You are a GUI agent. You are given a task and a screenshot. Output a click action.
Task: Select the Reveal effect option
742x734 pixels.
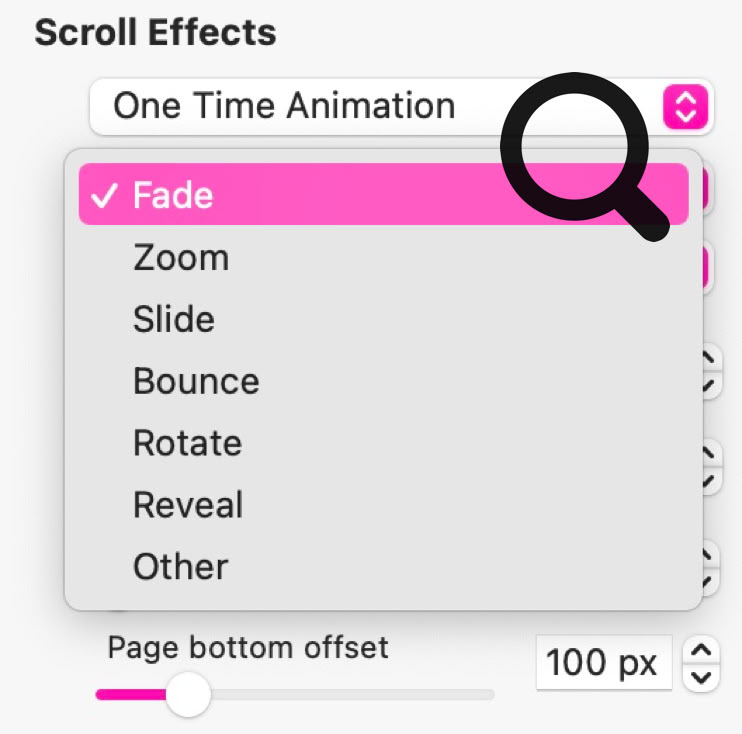(188, 505)
